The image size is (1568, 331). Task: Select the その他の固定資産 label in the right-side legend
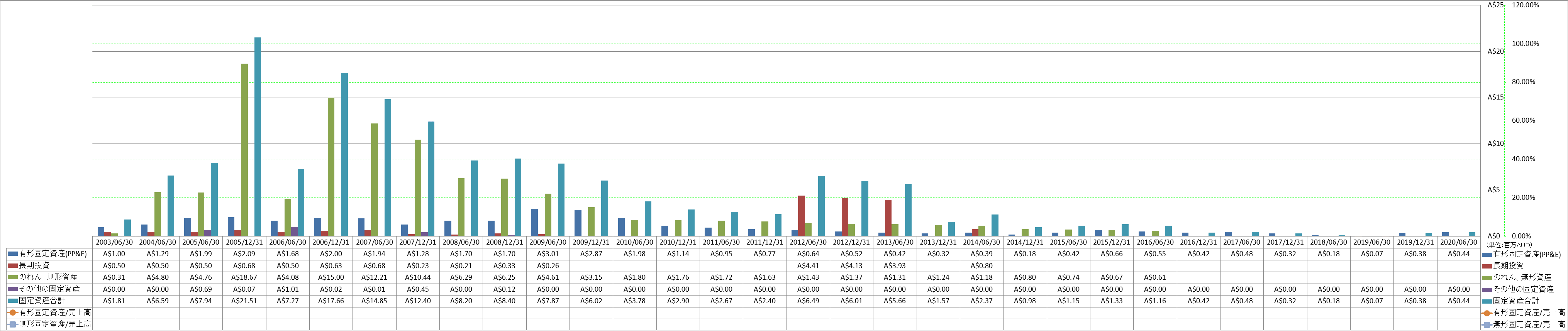click(x=1523, y=289)
